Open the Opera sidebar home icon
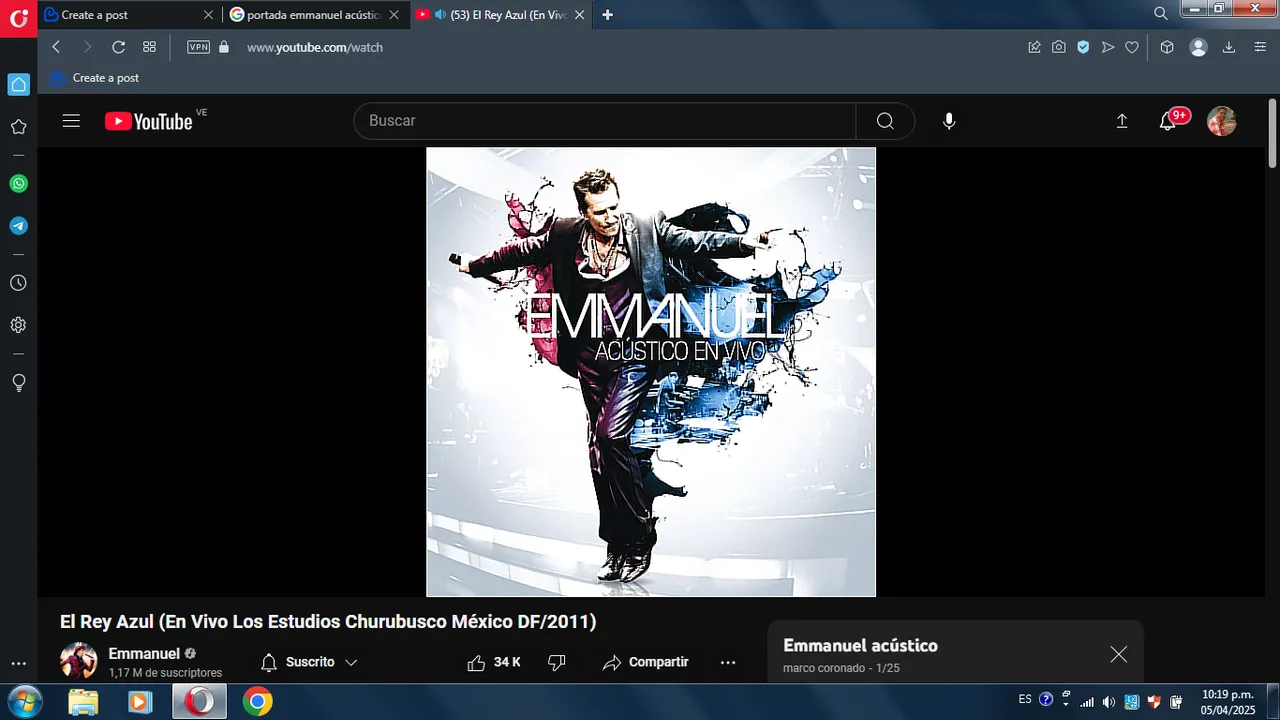 (x=18, y=84)
